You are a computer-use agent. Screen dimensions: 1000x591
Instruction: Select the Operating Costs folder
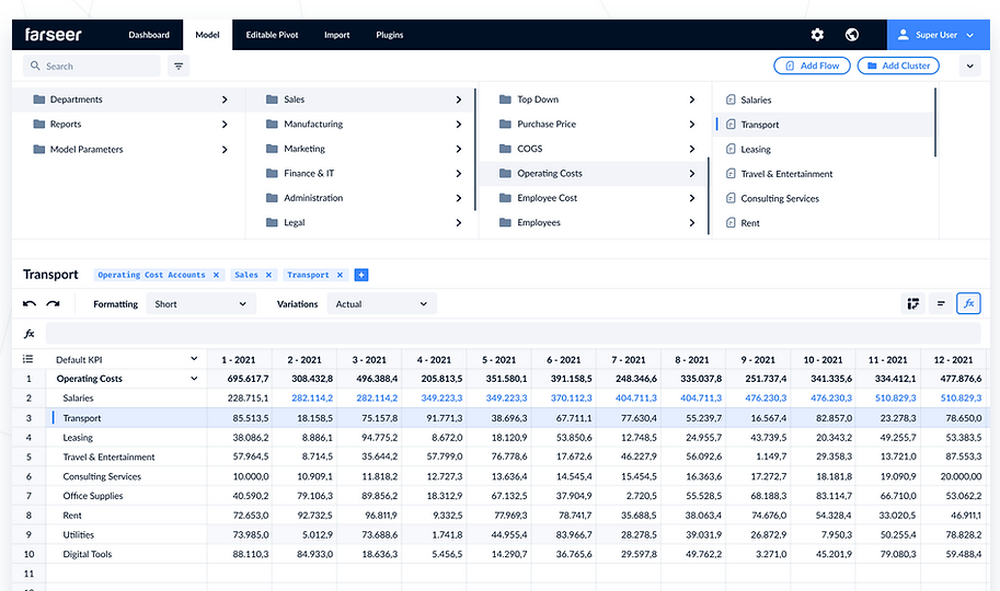tap(593, 173)
